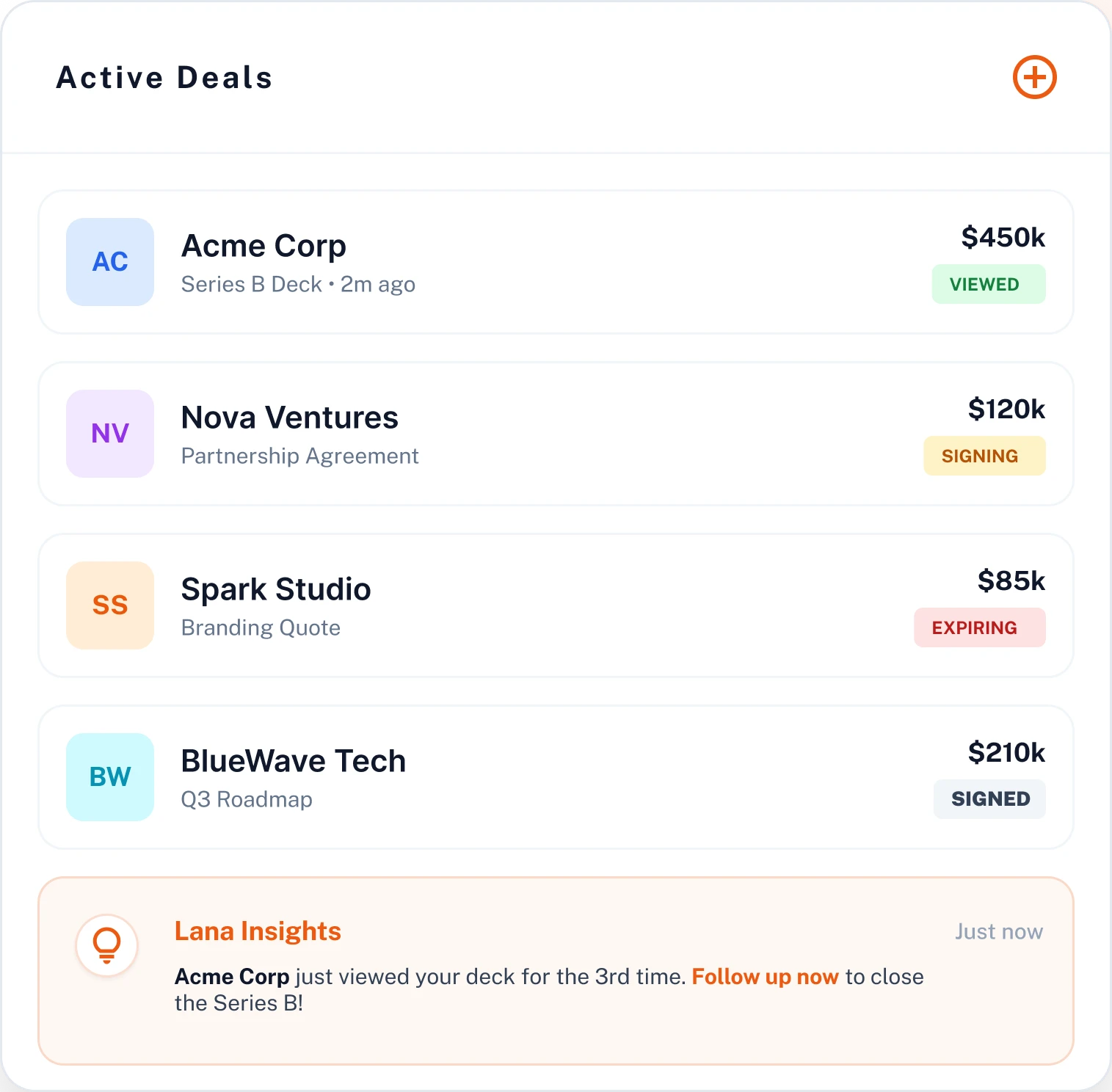Screen dimensions: 1112x1092
Task: Click the SS avatar for Spark Studio
Action: [110, 605]
